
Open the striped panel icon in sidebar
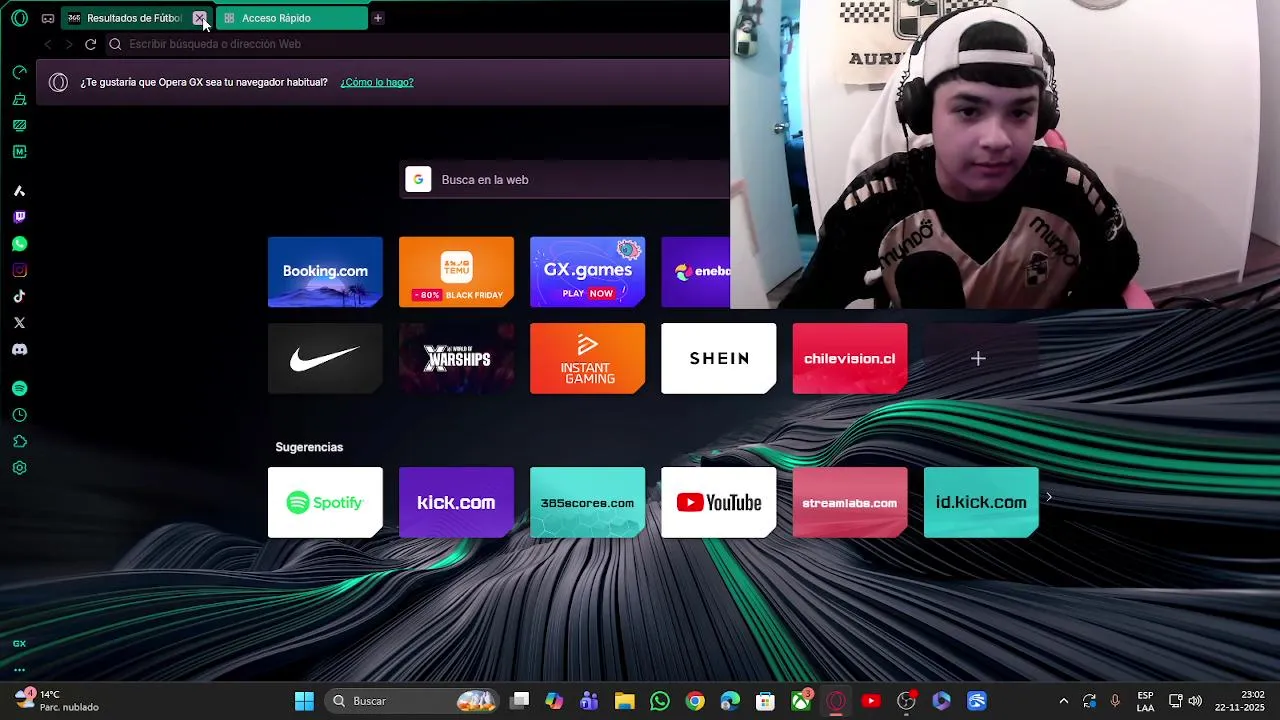(x=19, y=125)
